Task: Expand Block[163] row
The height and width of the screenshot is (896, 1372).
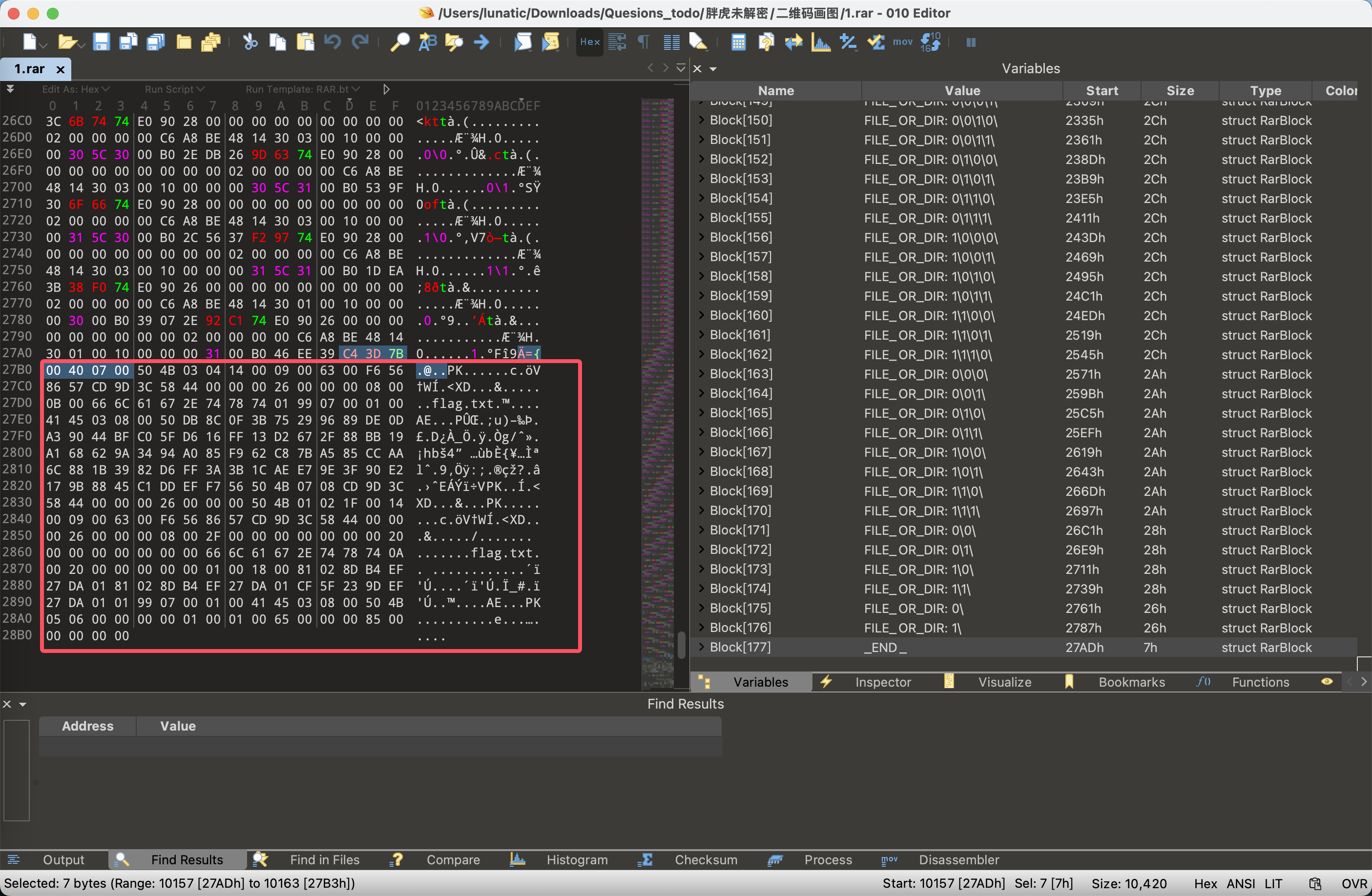Action: (x=702, y=373)
